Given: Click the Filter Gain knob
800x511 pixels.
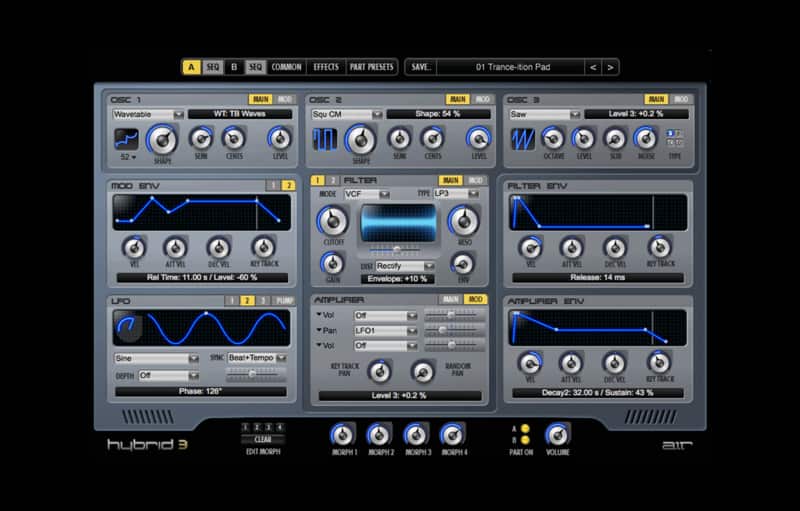Looking at the screenshot, I should pos(332,264).
